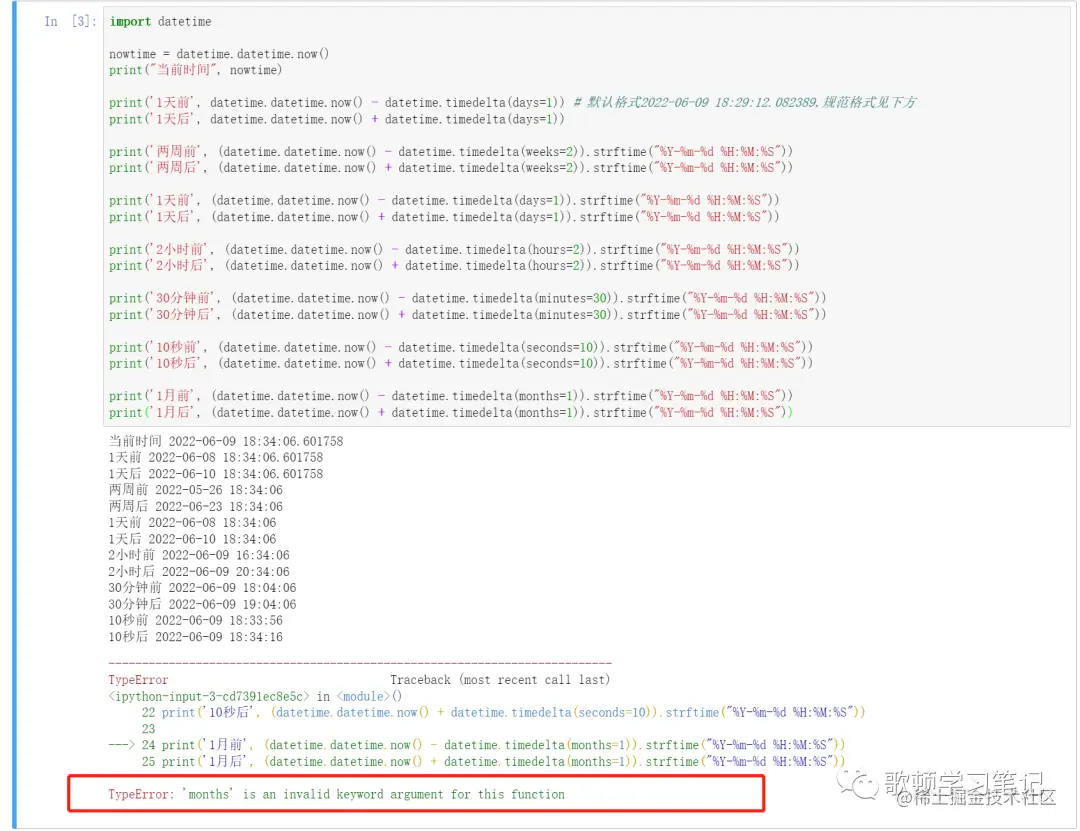Click the 'import datetime' code line
This screenshot has width=1080, height=831.
pyautogui.click(x=160, y=21)
